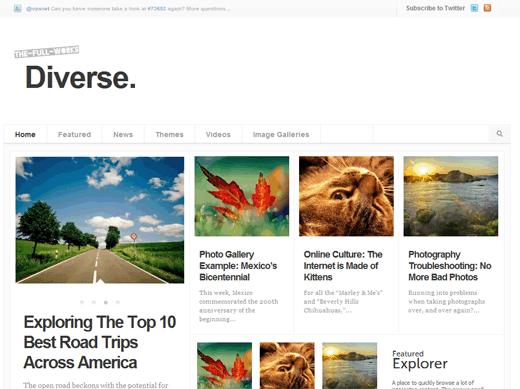Viewport: 520px width, 389px height.
Task: Click the large kitten thumbnail
Action: [346, 196]
